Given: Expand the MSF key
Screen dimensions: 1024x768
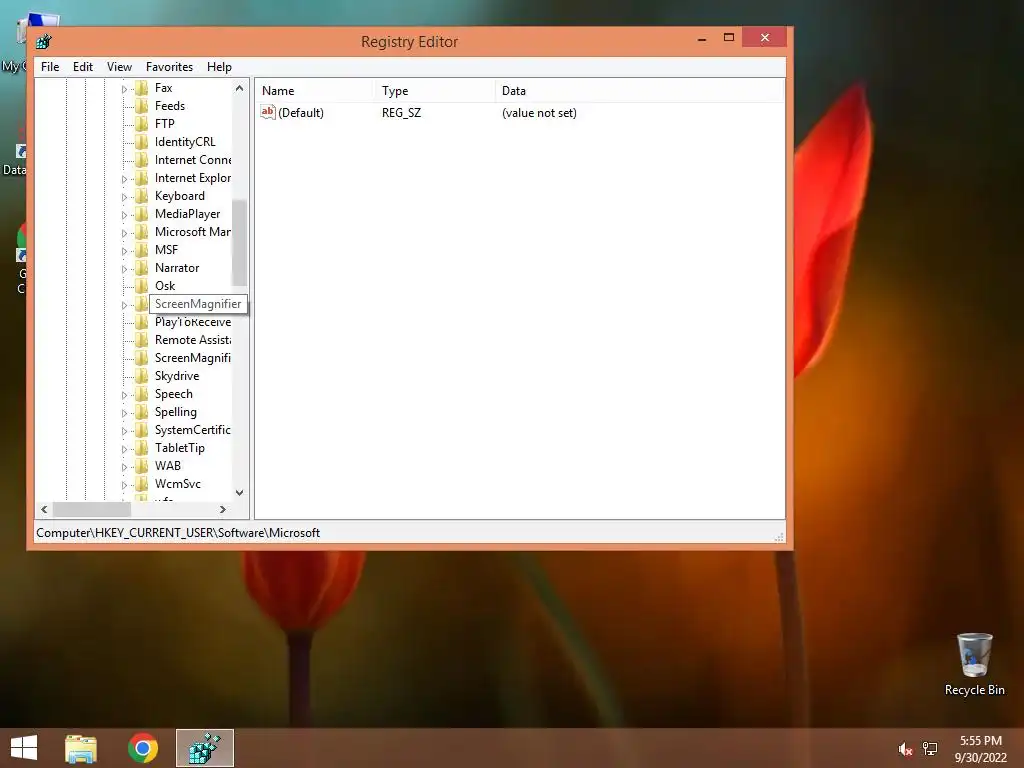Looking at the screenshot, I should click(124, 251).
